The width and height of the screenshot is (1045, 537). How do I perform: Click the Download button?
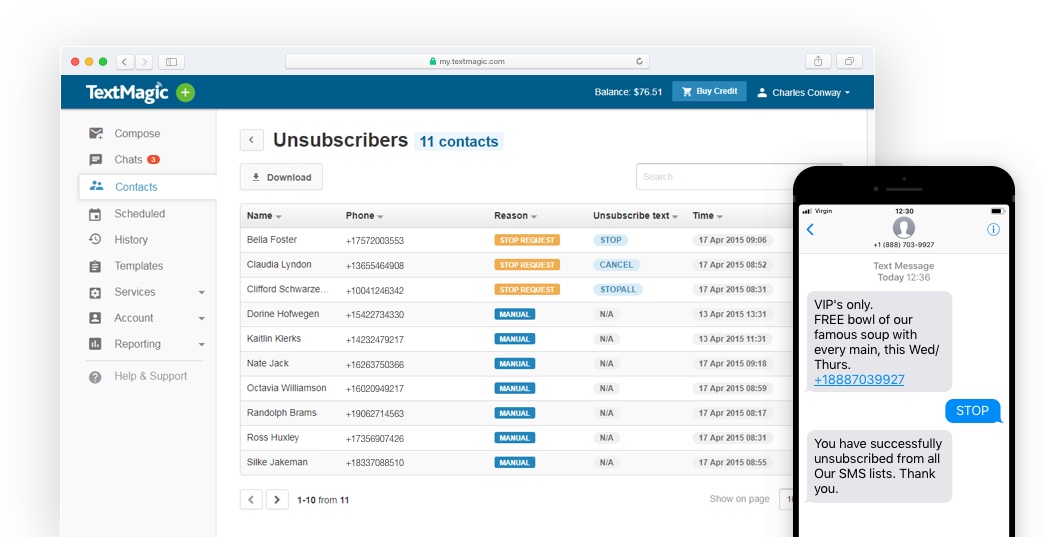click(281, 177)
